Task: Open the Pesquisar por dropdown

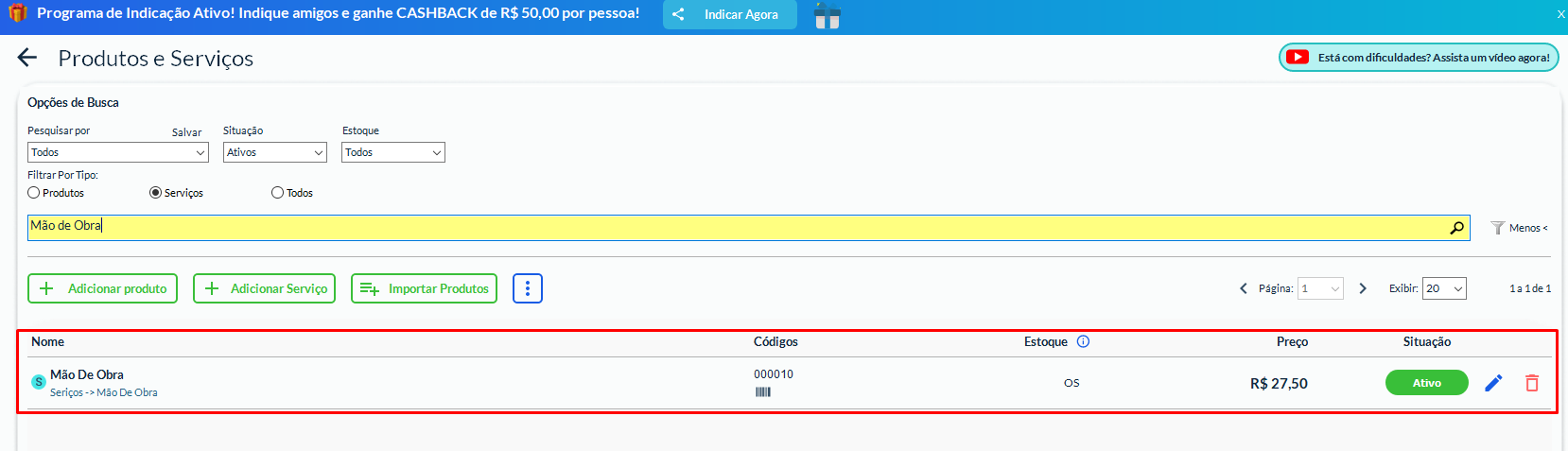Action: click(x=118, y=152)
